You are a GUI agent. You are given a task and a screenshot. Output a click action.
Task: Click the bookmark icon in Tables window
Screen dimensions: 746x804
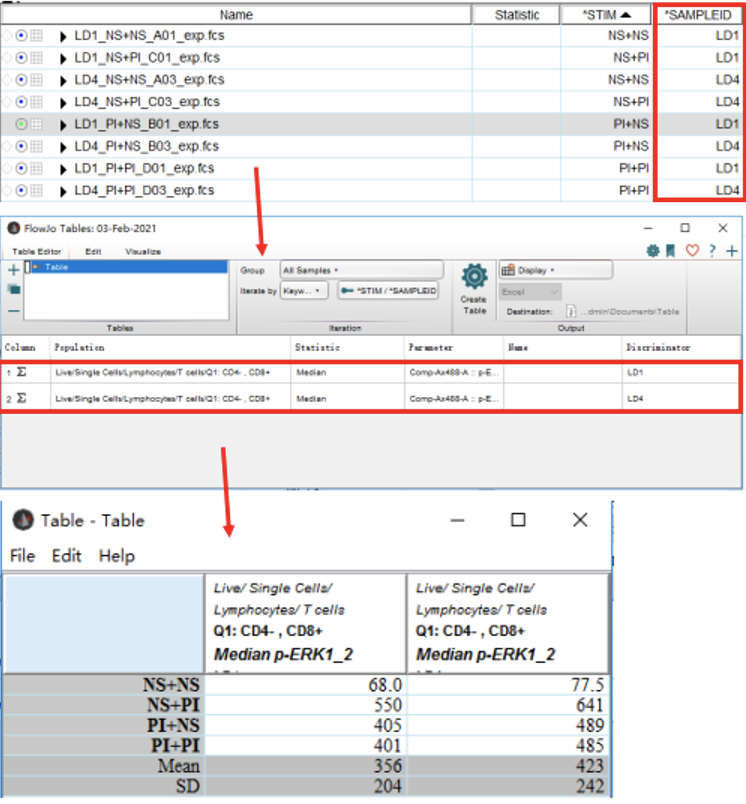(x=671, y=251)
